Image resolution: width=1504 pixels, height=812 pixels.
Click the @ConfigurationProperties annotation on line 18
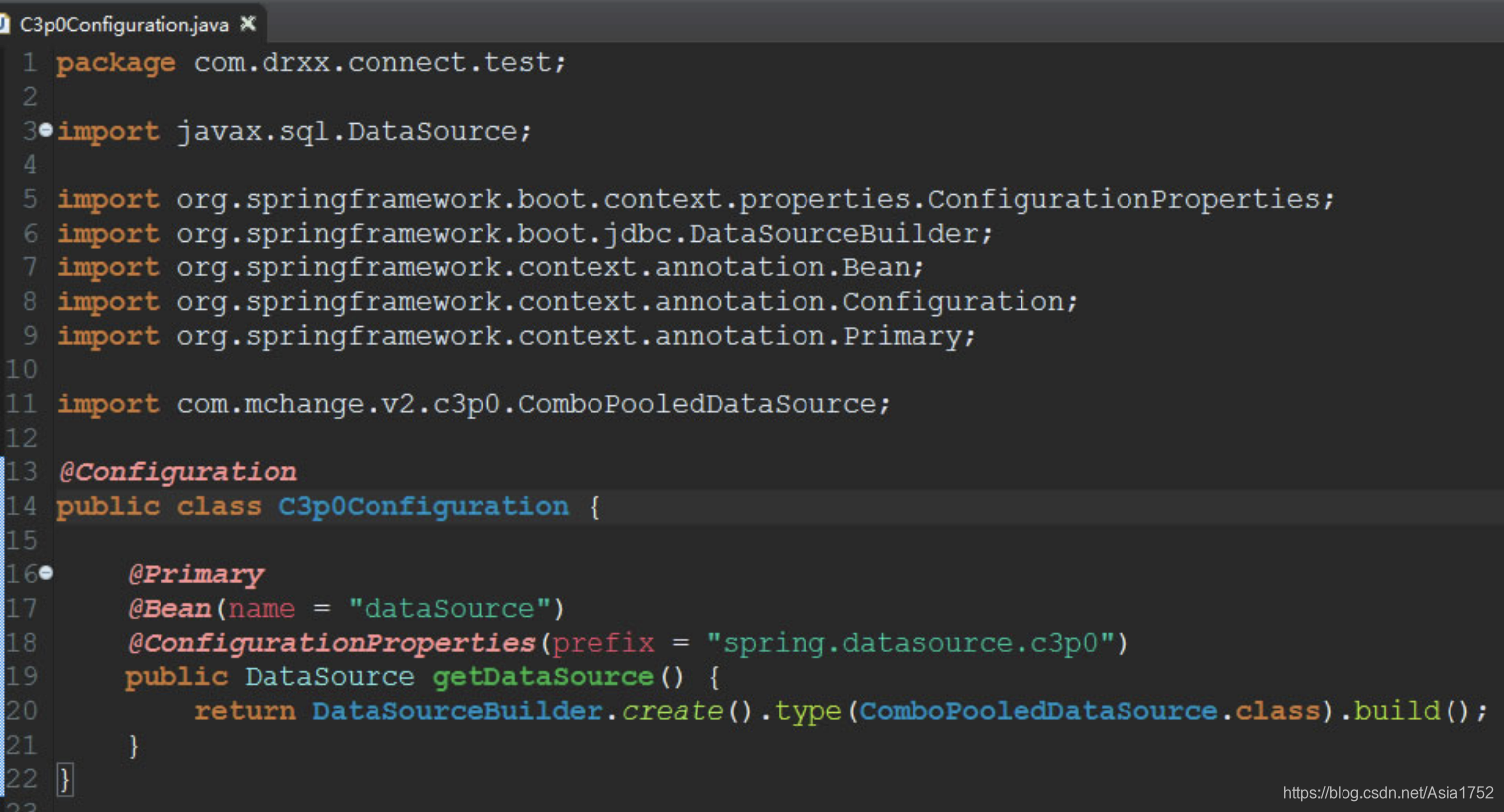[x=331, y=644]
